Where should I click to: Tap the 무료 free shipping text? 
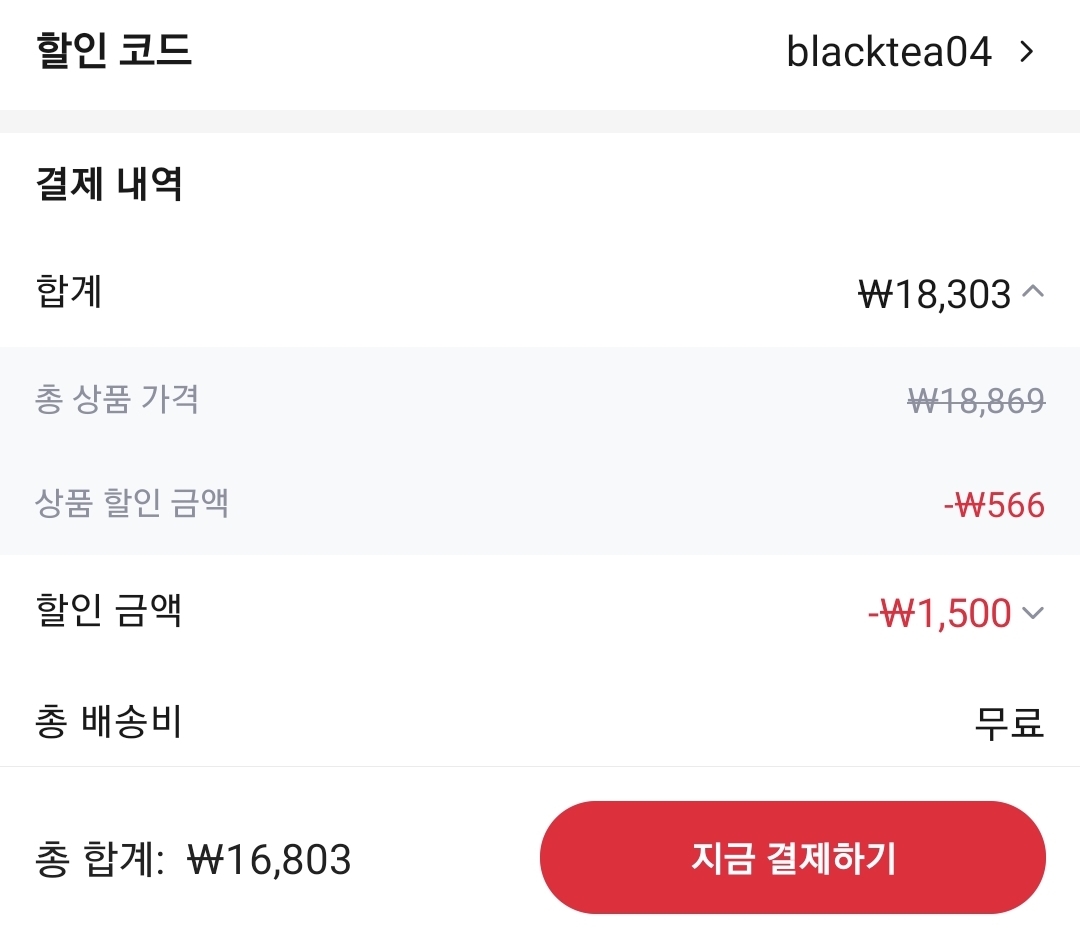(x=1009, y=721)
